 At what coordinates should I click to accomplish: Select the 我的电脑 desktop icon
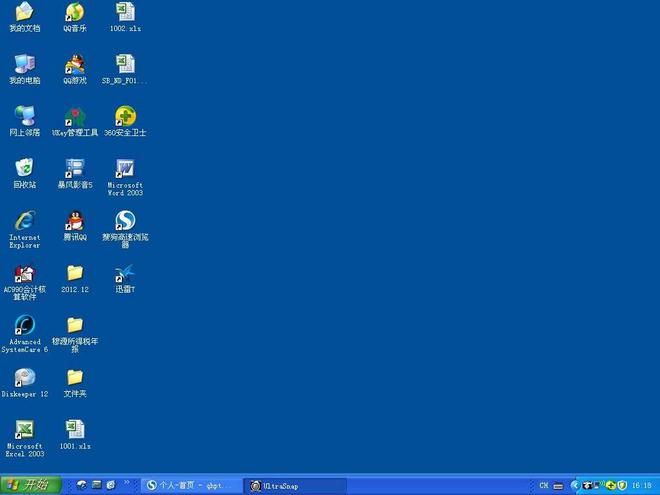point(25,69)
